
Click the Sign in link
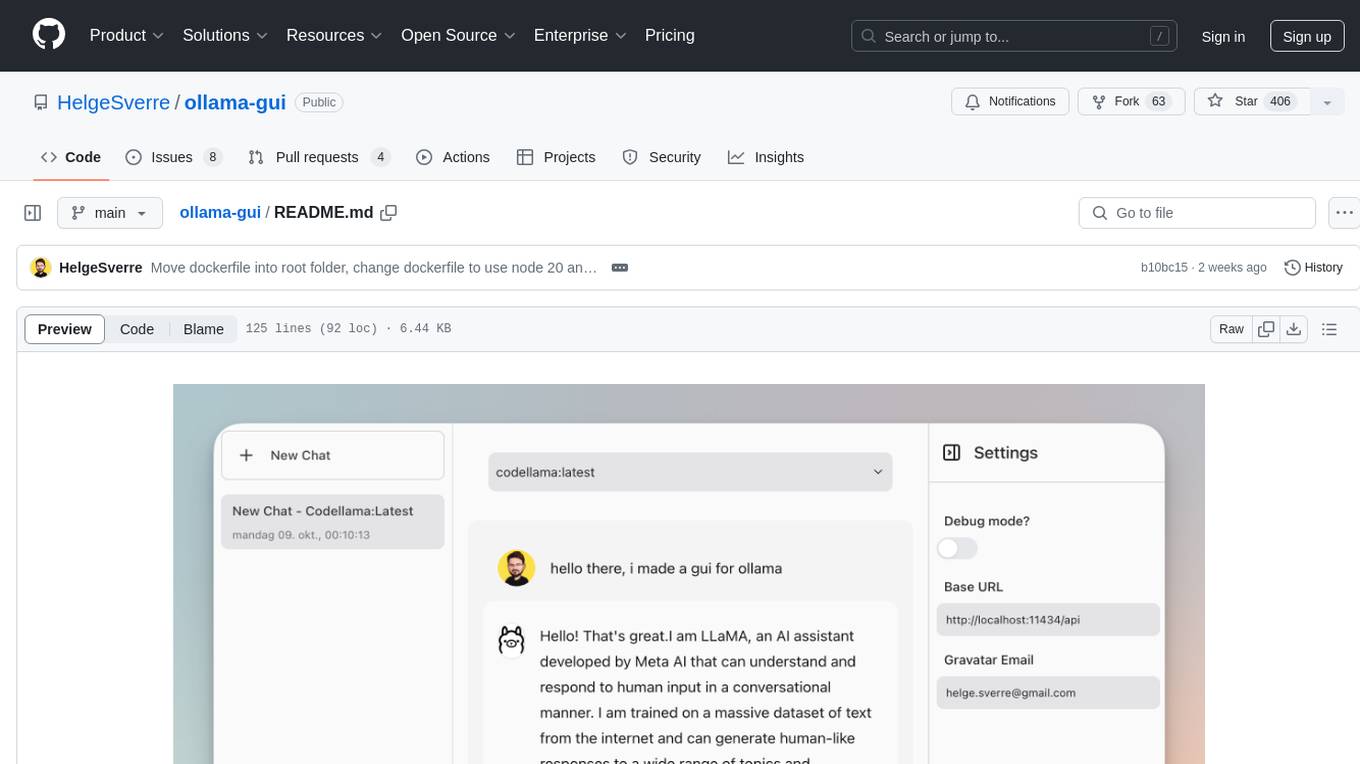pos(1223,36)
